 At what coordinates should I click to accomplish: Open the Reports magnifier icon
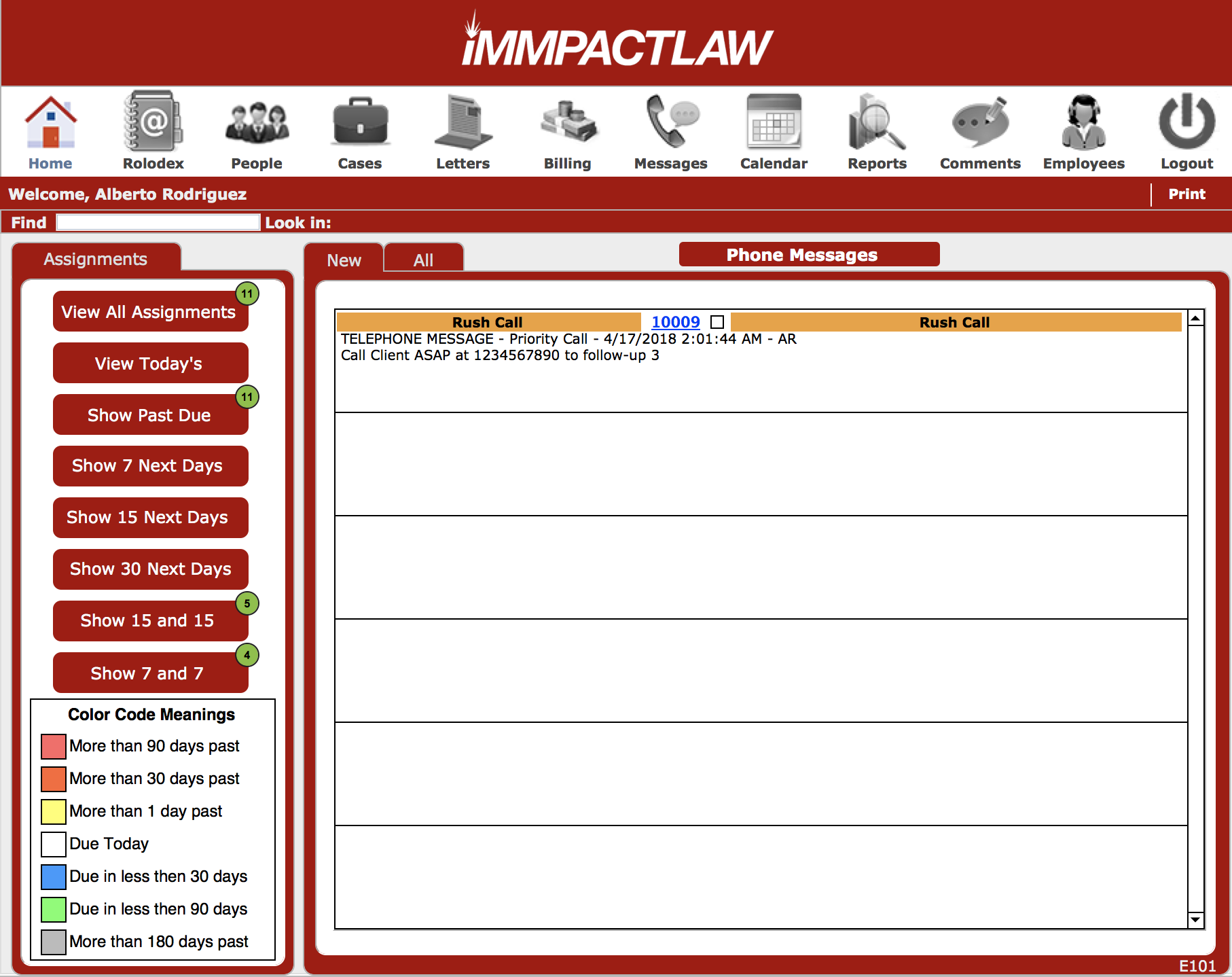coord(877,122)
